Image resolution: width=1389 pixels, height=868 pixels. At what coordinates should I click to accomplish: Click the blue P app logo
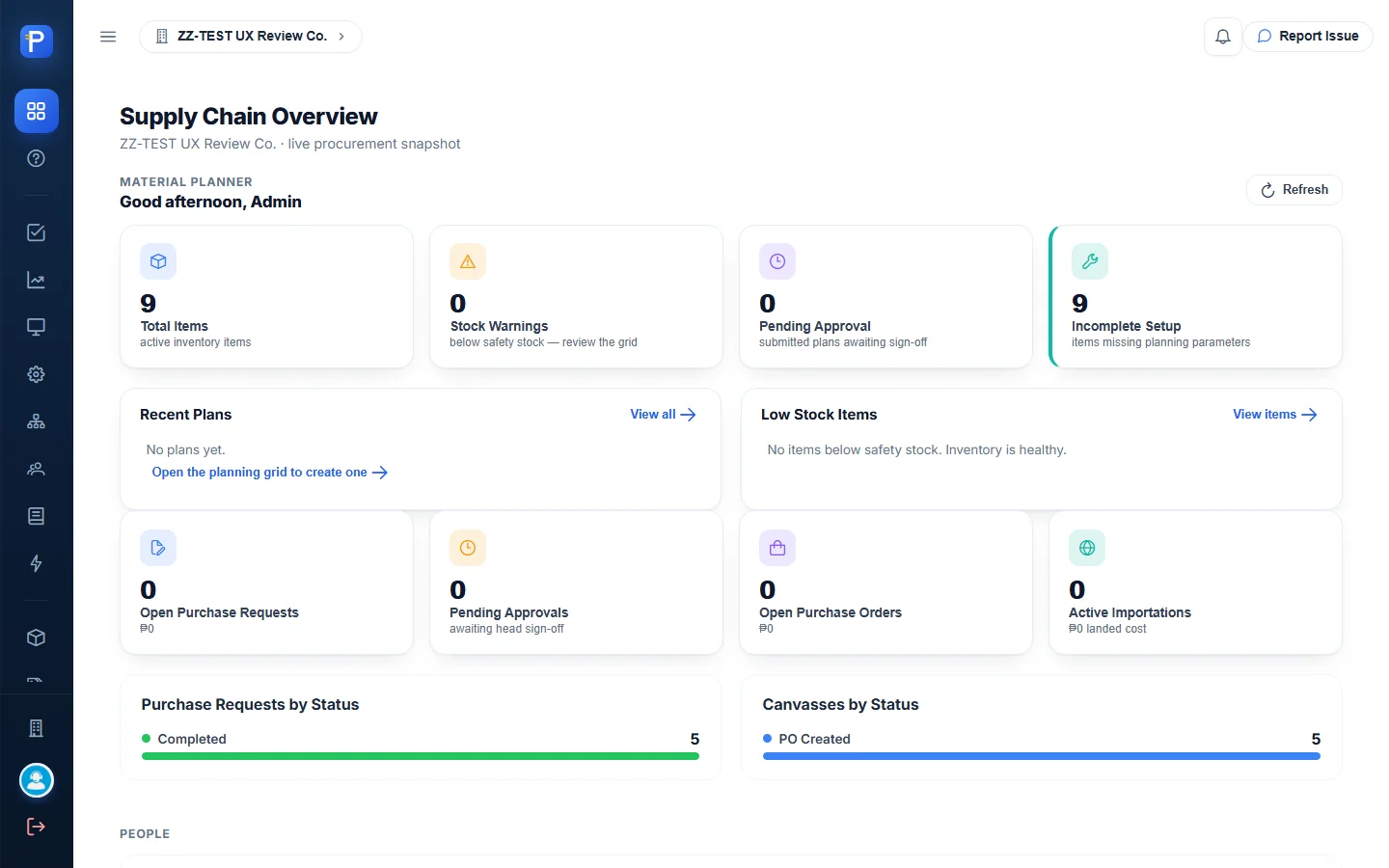pyautogui.click(x=37, y=41)
